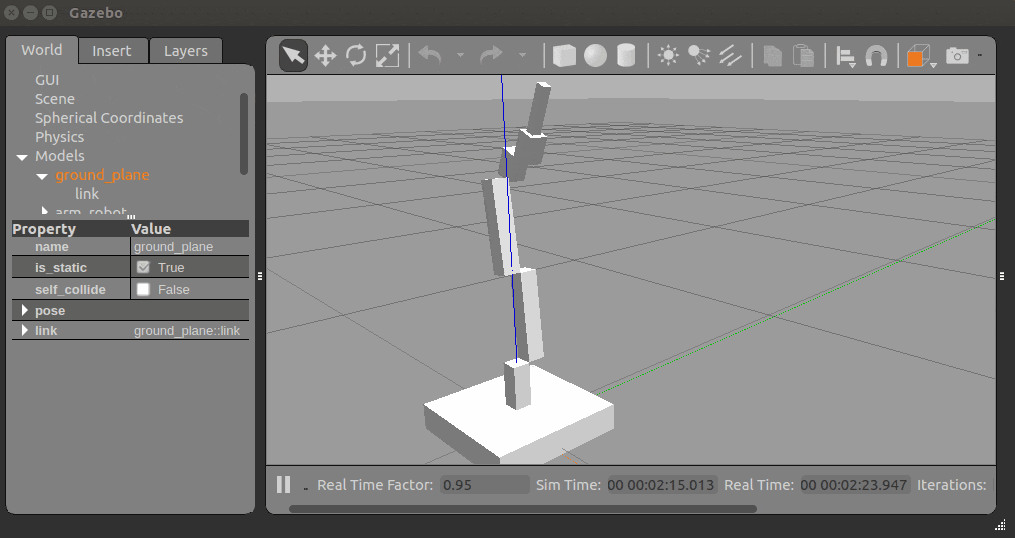The image size is (1015, 538).
Task: Select Scene in the world tree
Action: (x=54, y=98)
